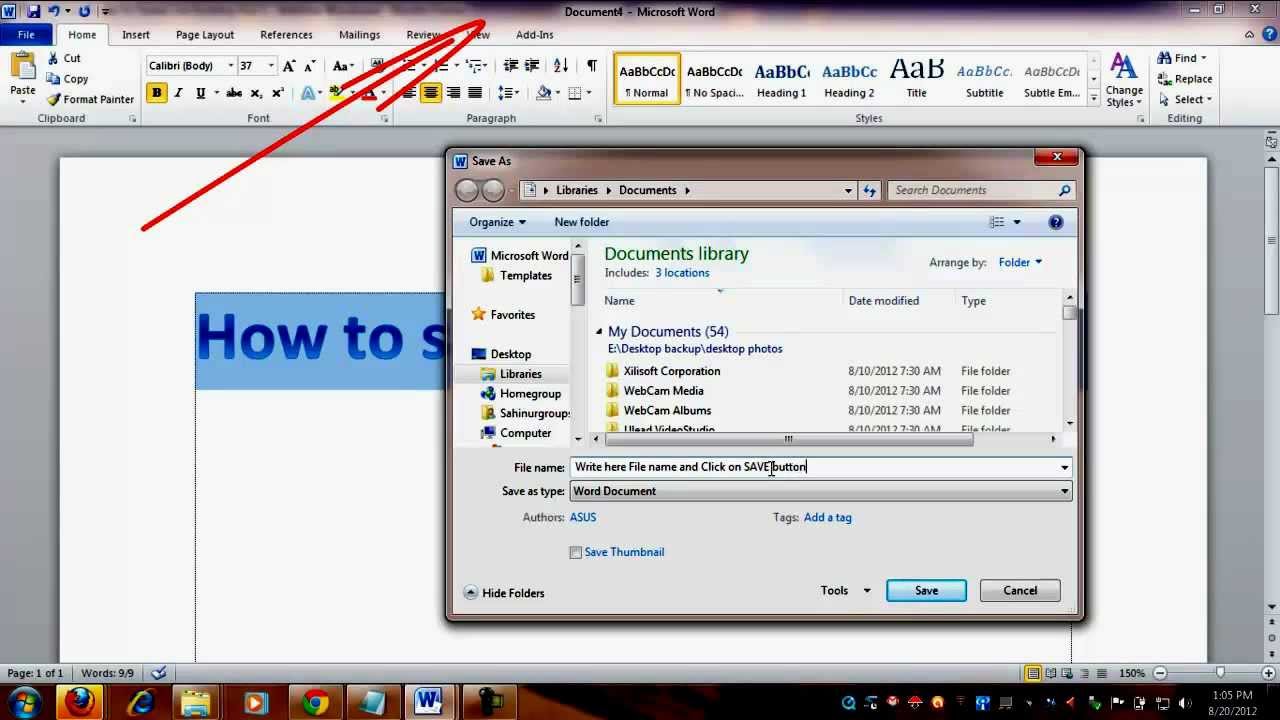Select Justify alignment

point(475,93)
